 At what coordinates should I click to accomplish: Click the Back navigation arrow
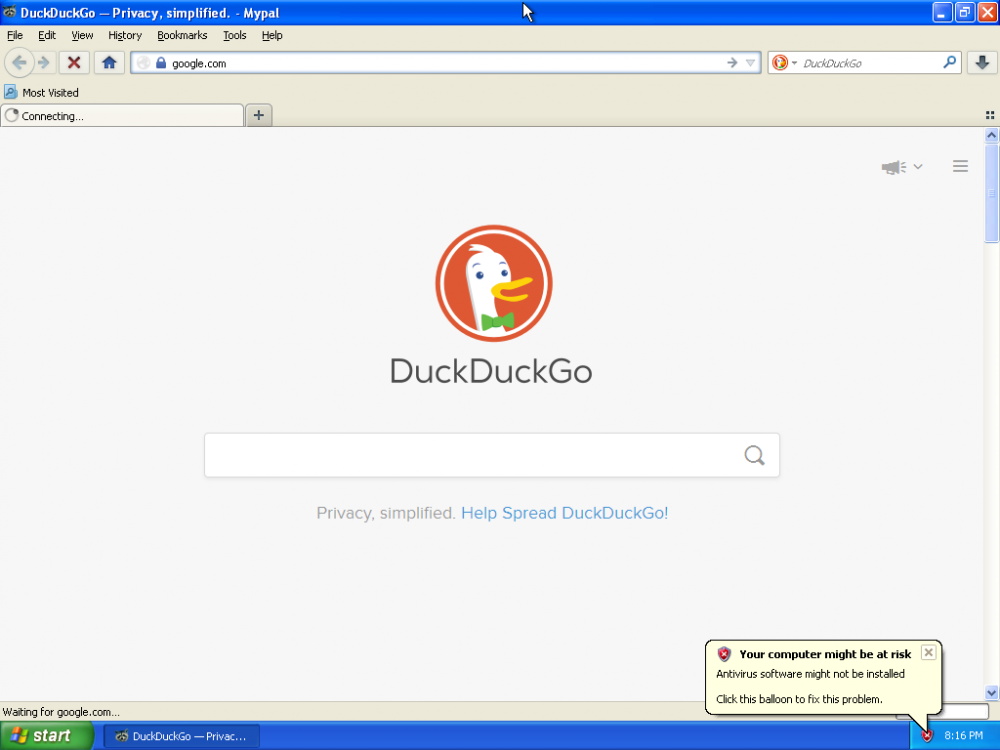18,62
